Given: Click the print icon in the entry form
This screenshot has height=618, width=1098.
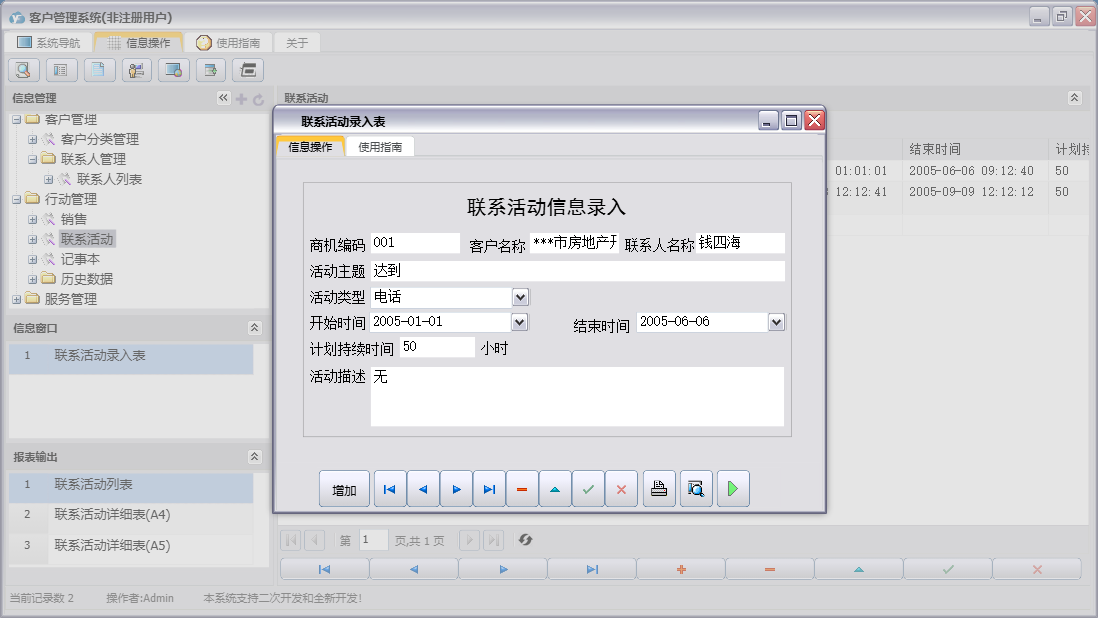Looking at the screenshot, I should (658, 489).
